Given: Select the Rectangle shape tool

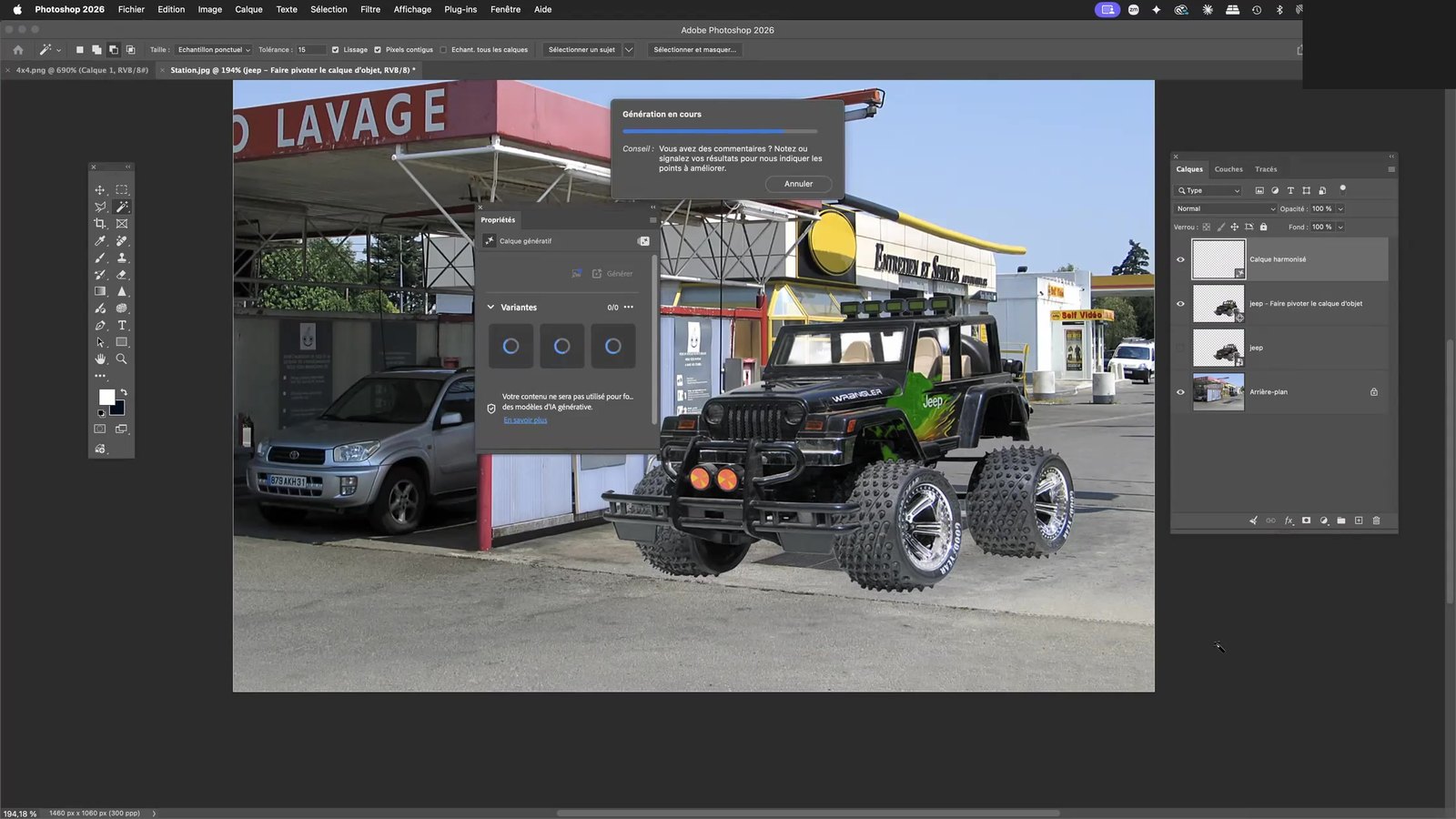Looking at the screenshot, I should [x=122, y=342].
